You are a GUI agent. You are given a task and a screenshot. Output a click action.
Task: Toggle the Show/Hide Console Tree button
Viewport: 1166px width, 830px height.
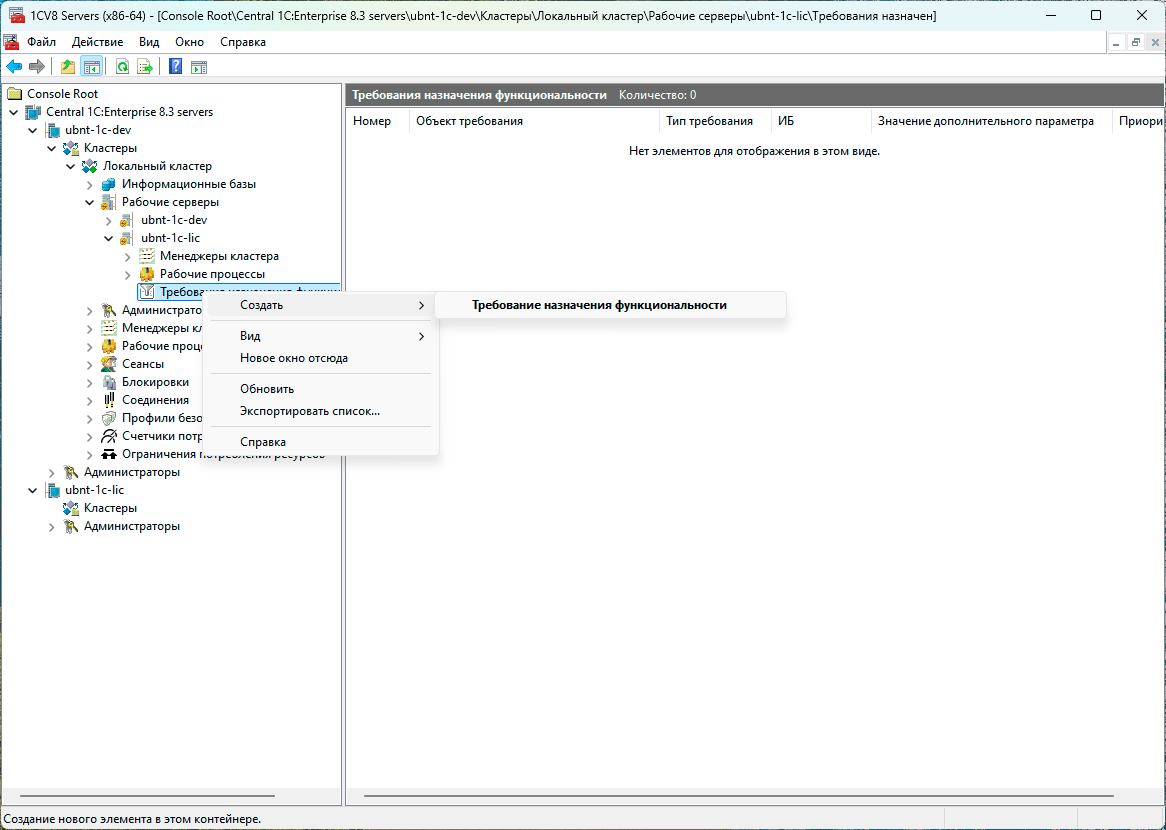(91, 67)
